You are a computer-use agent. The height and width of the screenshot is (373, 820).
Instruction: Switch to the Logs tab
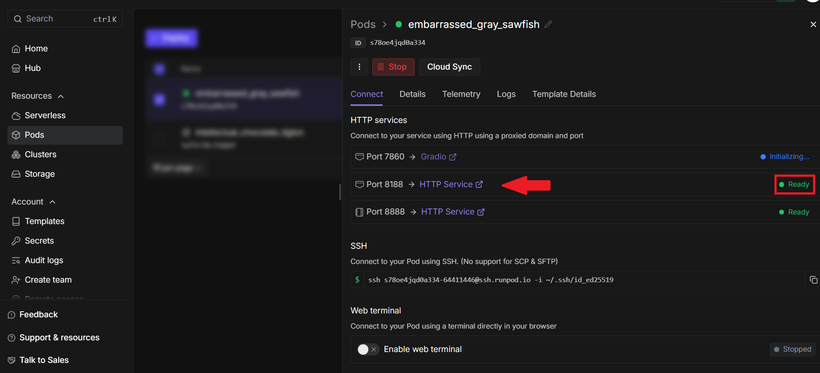tap(506, 95)
